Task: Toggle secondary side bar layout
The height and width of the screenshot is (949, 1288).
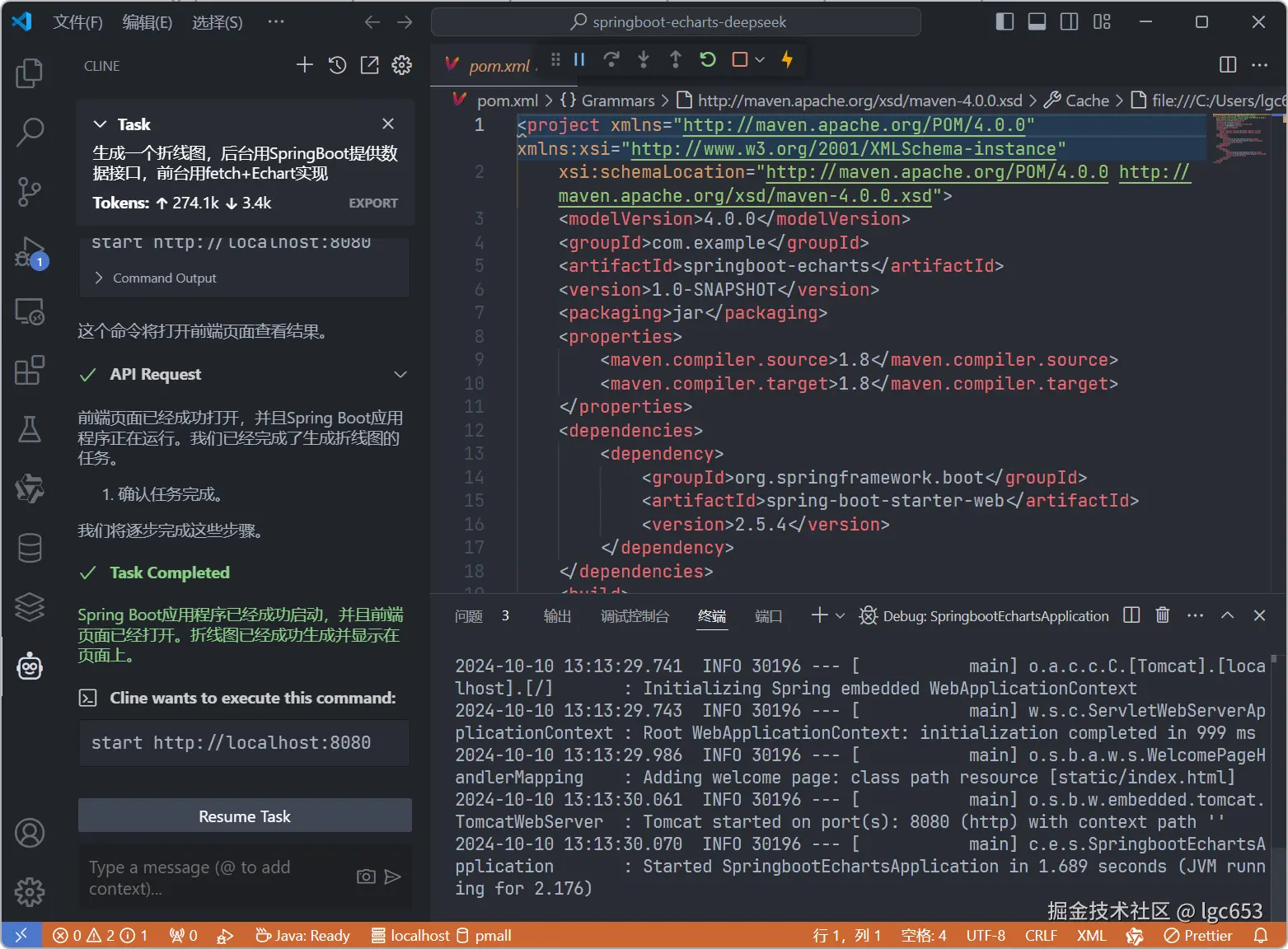Action: click(1069, 21)
